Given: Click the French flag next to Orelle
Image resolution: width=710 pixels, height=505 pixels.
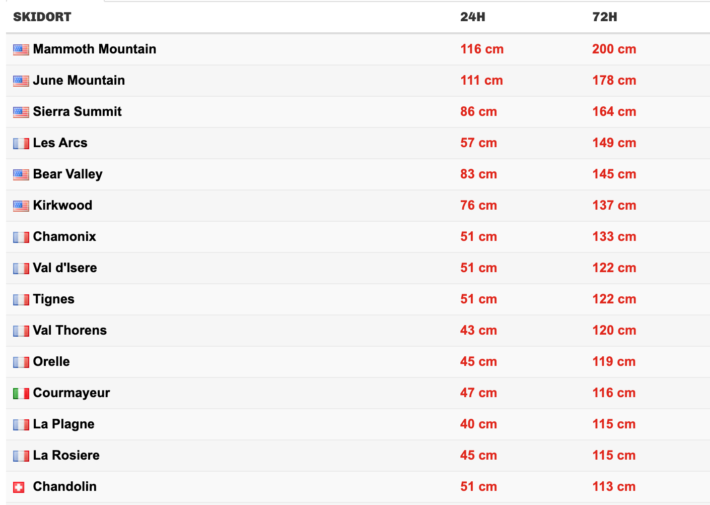Looking at the screenshot, I should pyautogui.click(x=20, y=362).
